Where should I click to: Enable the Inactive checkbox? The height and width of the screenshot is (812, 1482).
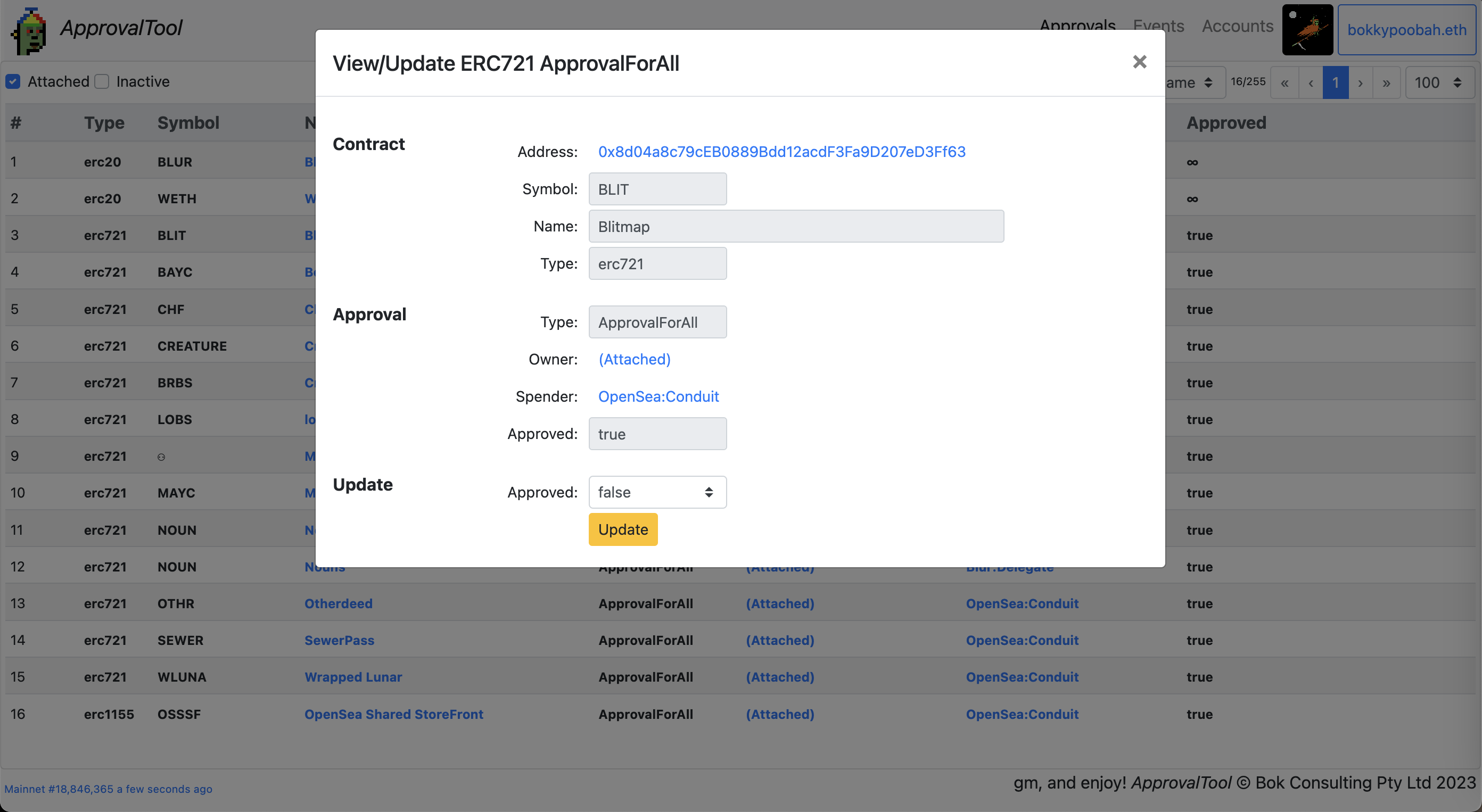pyautogui.click(x=102, y=81)
